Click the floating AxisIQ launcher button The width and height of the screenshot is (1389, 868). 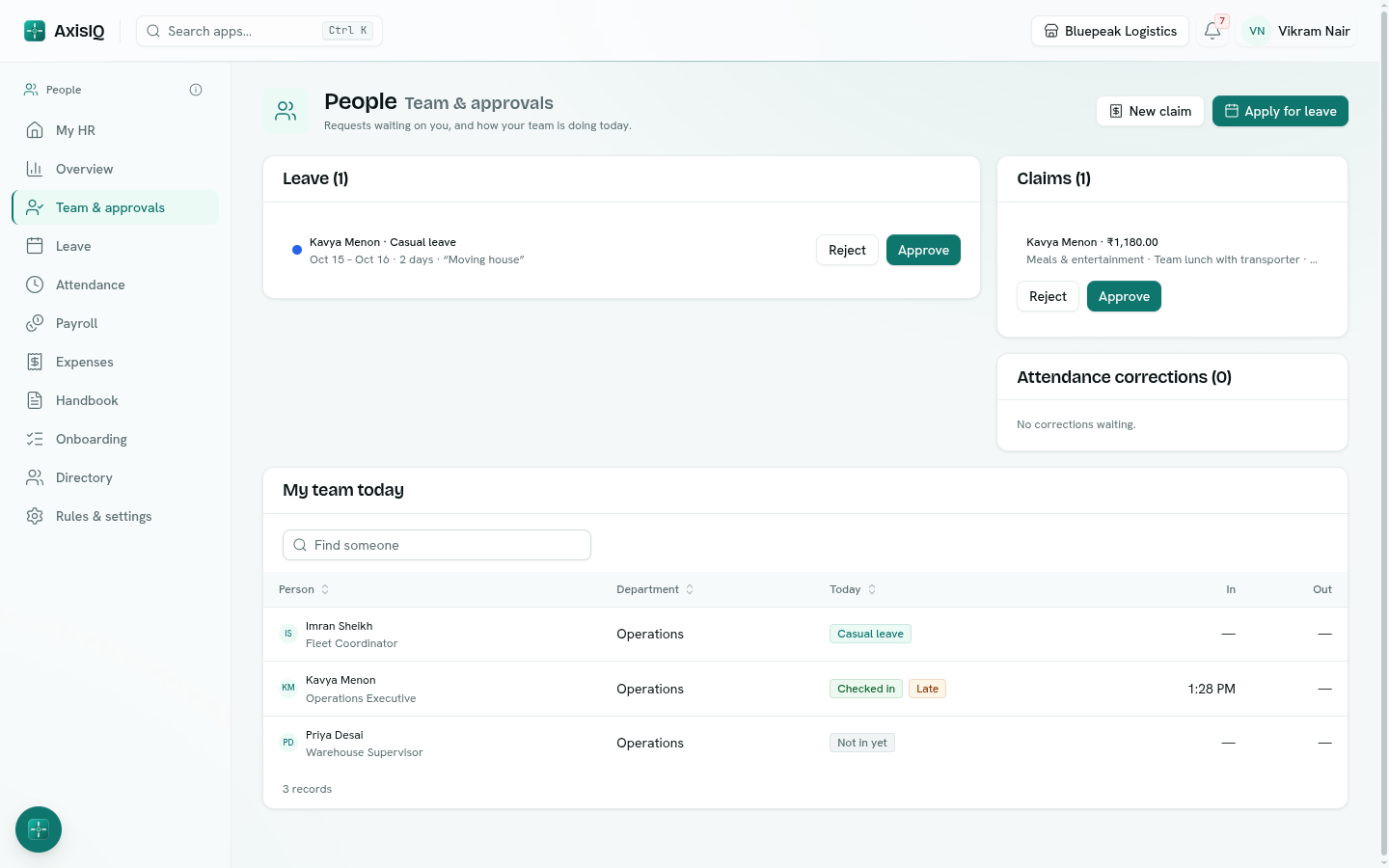tap(39, 829)
